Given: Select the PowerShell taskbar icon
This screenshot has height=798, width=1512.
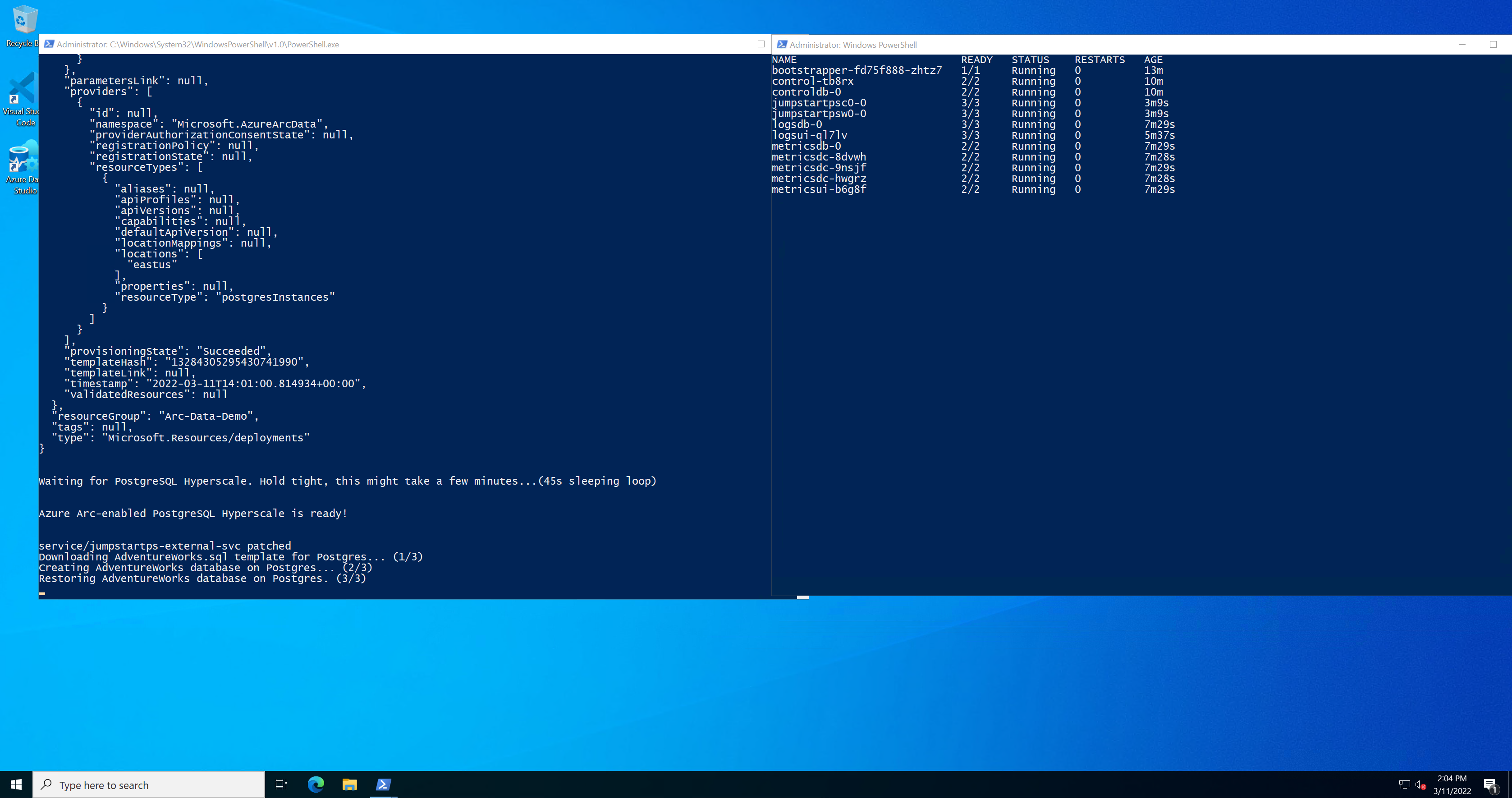Looking at the screenshot, I should 384,784.
